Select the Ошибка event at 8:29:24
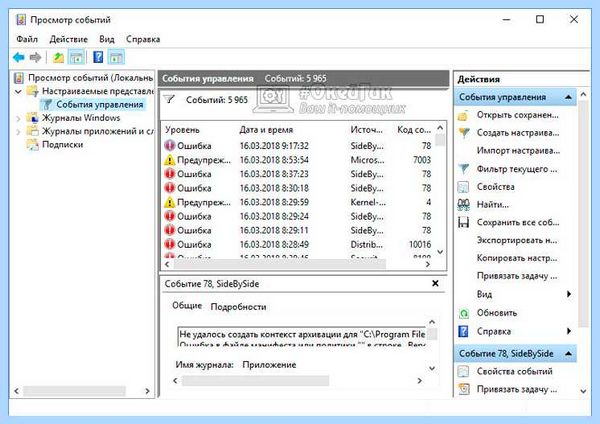The image size is (600, 424). coord(298,216)
